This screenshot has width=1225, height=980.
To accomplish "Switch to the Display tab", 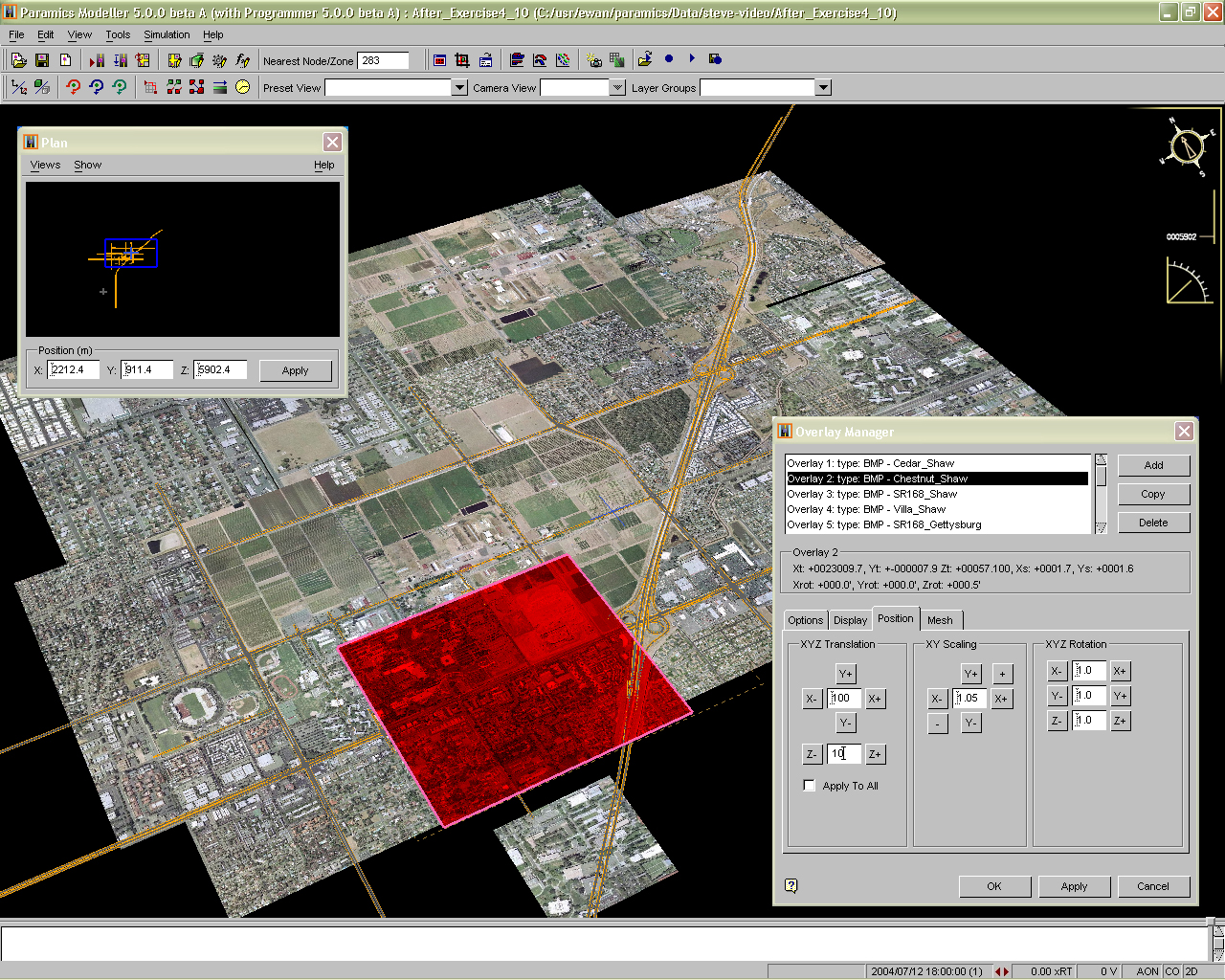I will click(850, 620).
